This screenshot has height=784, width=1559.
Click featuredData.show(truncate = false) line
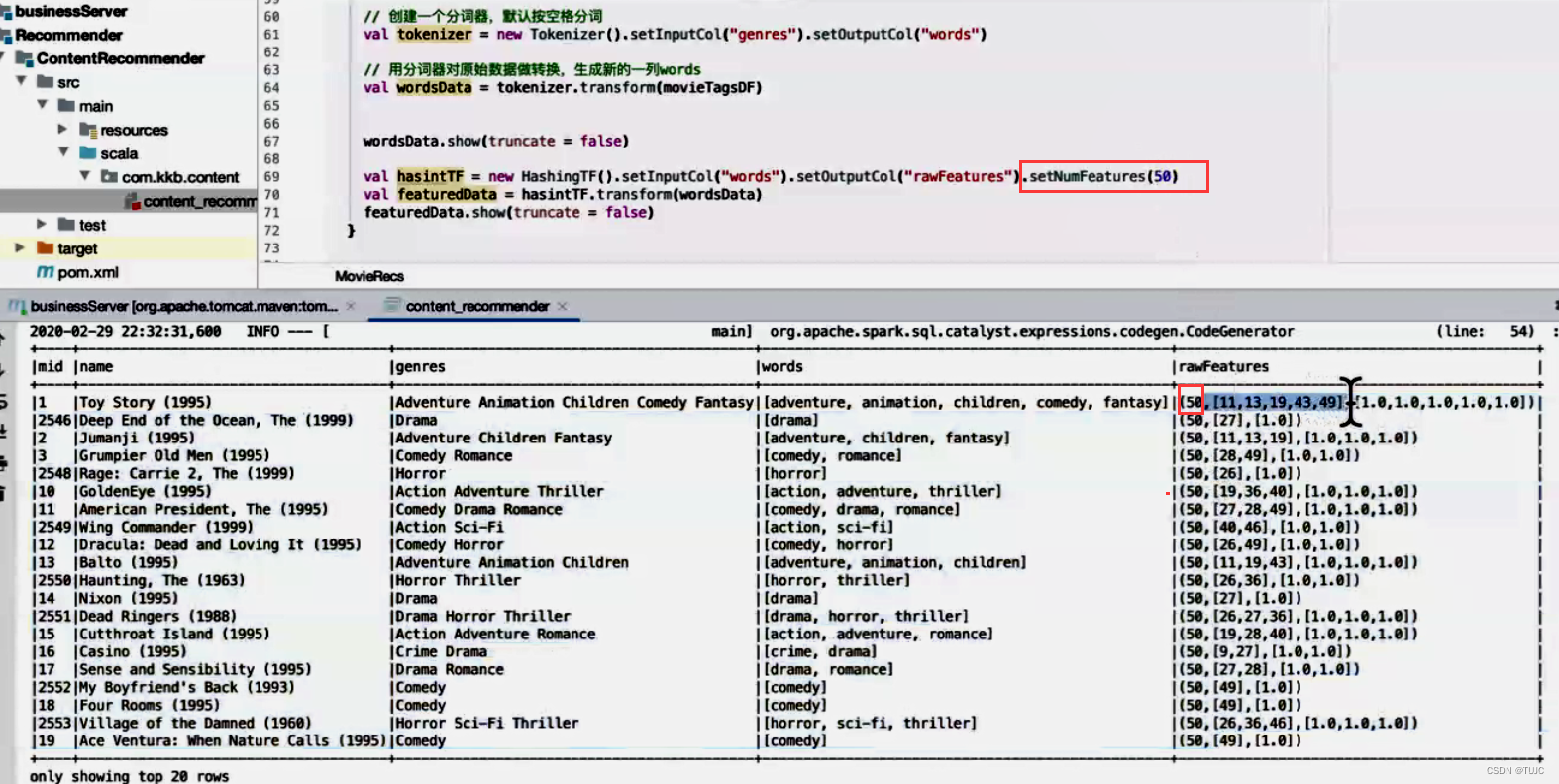coord(508,212)
